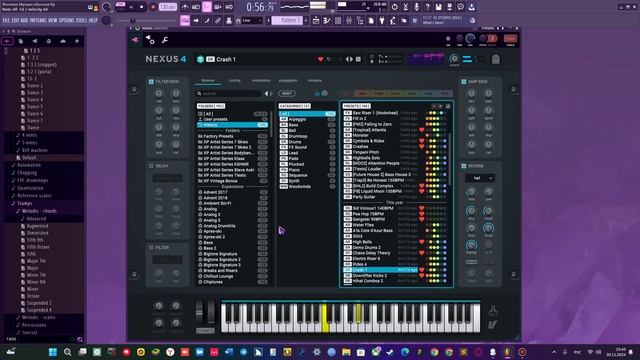Screen dimensions: 640x360
Task: Click the RESET button beside search
Action: click(287, 93)
